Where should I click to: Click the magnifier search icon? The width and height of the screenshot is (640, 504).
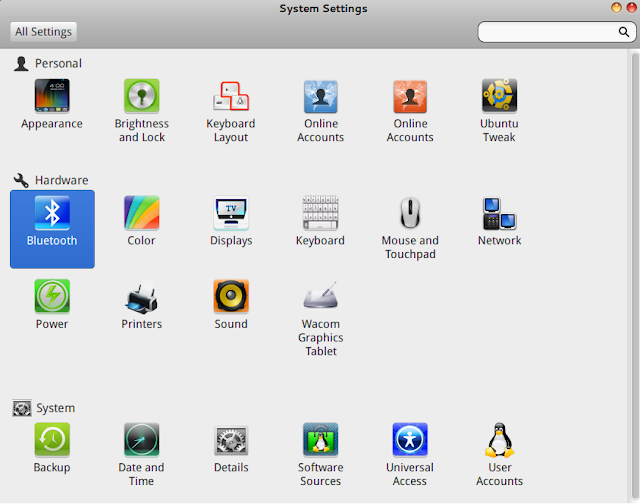(624, 32)
